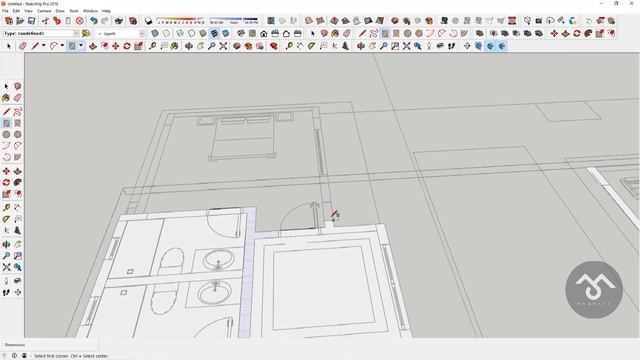This screenshot has width=640, height=360.
Task: Click the Cut scissors icon
Action: tap(45, 21)
